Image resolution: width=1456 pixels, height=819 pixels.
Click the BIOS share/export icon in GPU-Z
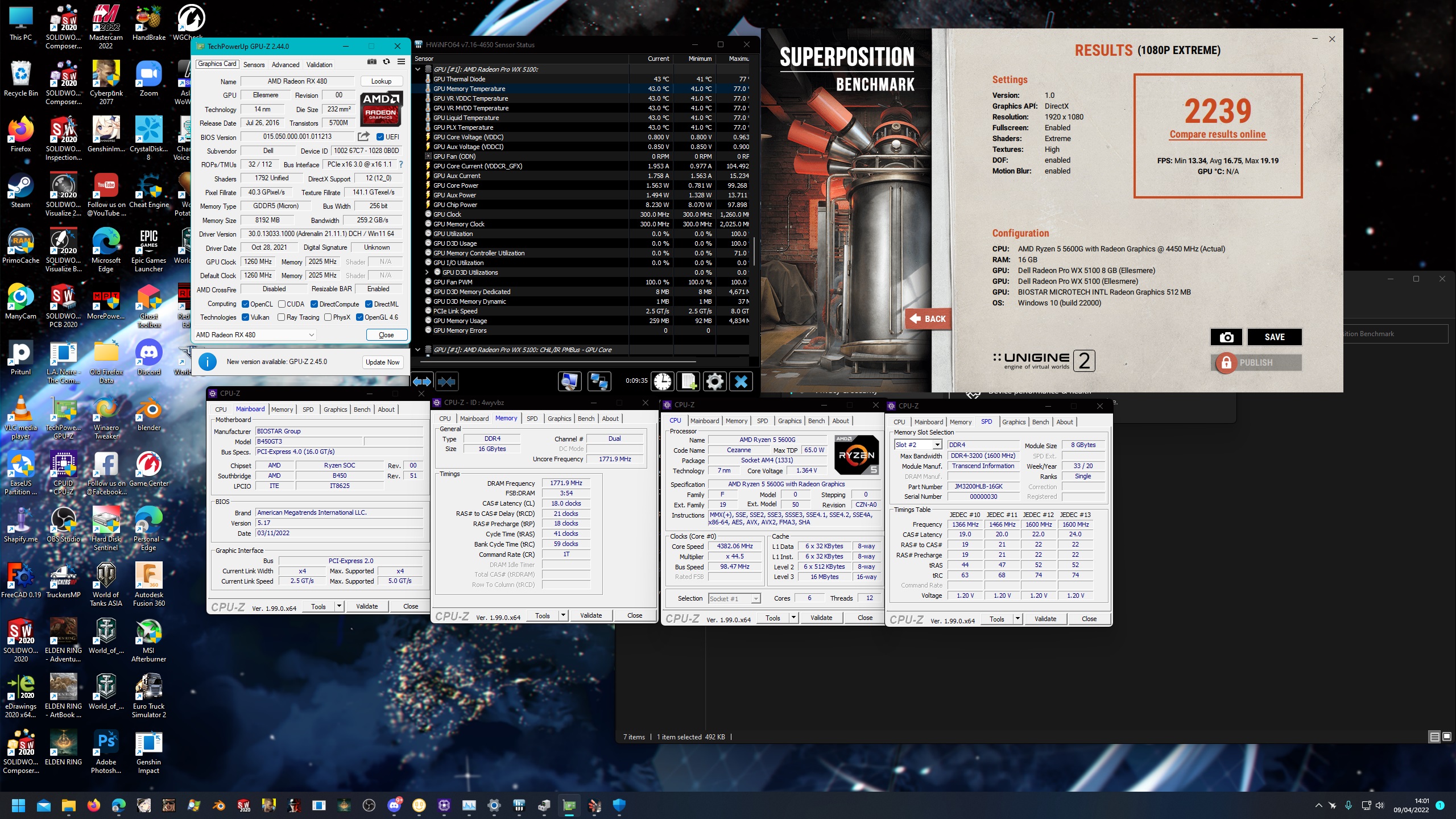[363, 136]
